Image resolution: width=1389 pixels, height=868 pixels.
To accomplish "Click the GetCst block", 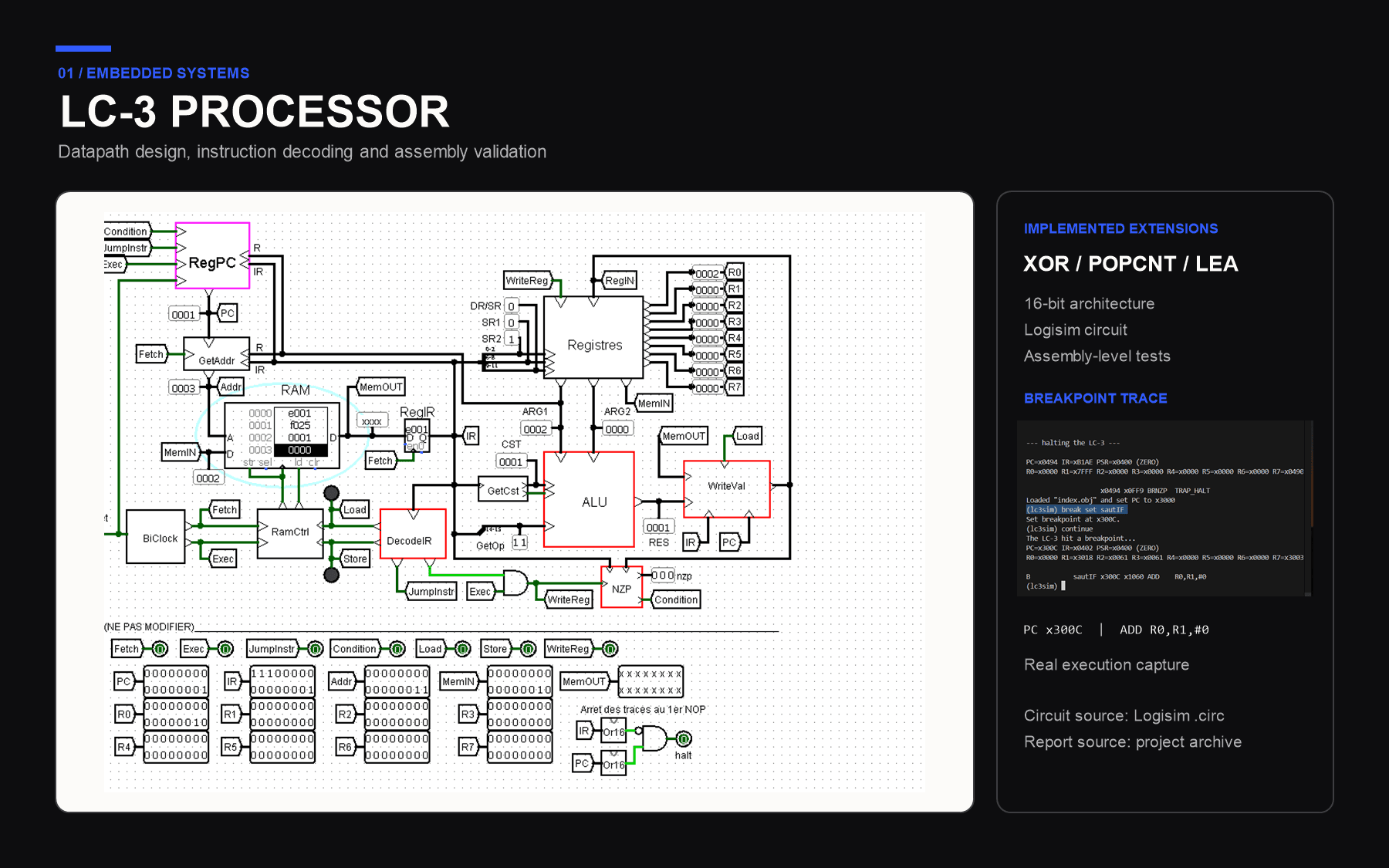I will (x=503, y=490).
